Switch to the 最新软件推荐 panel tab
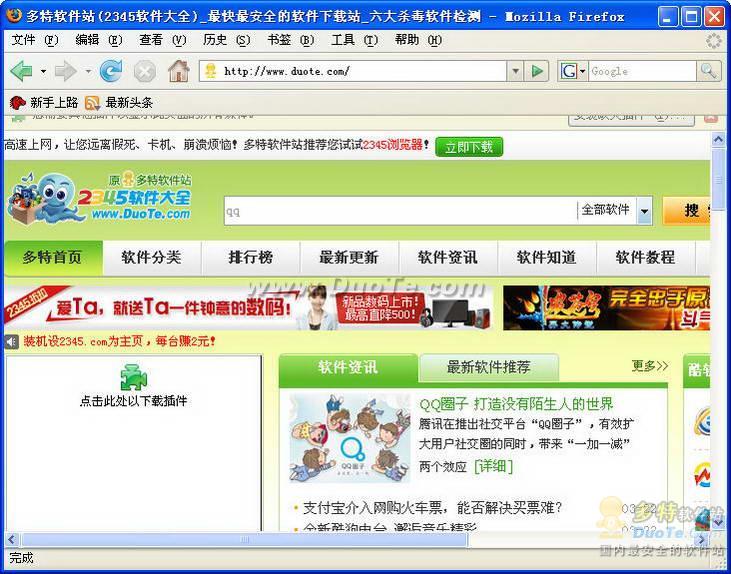This screenshot has height=574, width=731. [489, 367]
